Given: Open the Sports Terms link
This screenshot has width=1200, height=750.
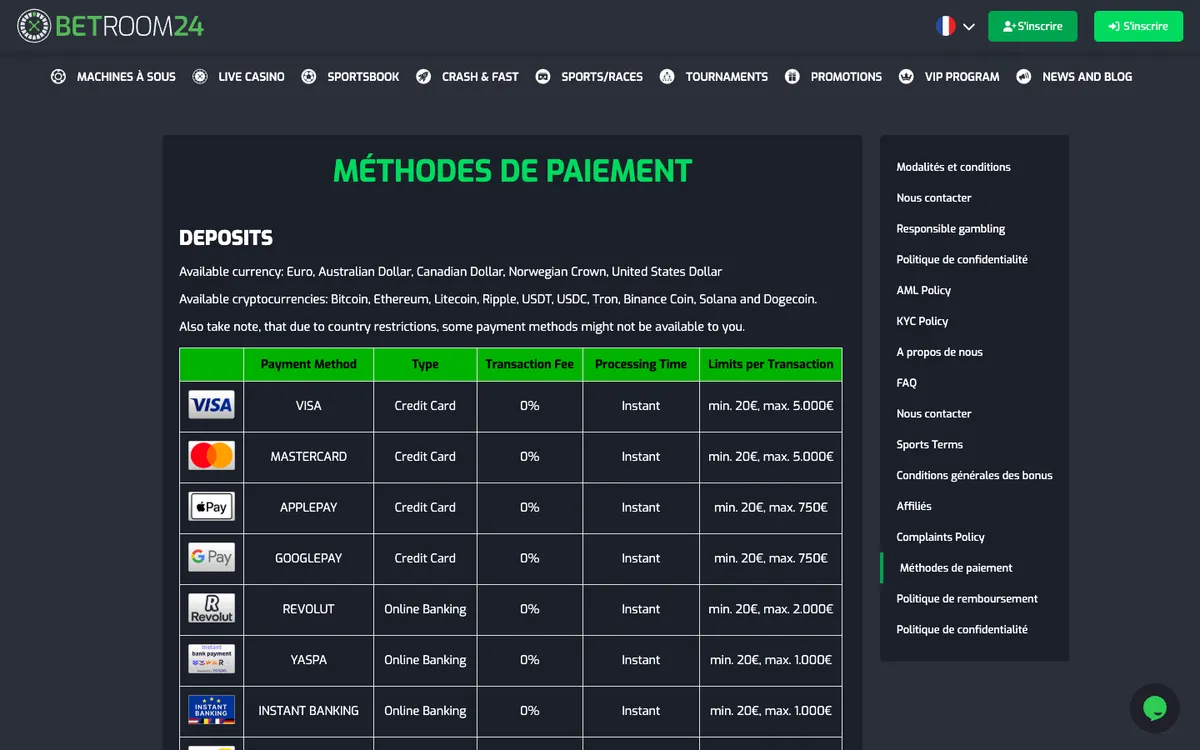Looking at the screenshot, I should point(929,444).
